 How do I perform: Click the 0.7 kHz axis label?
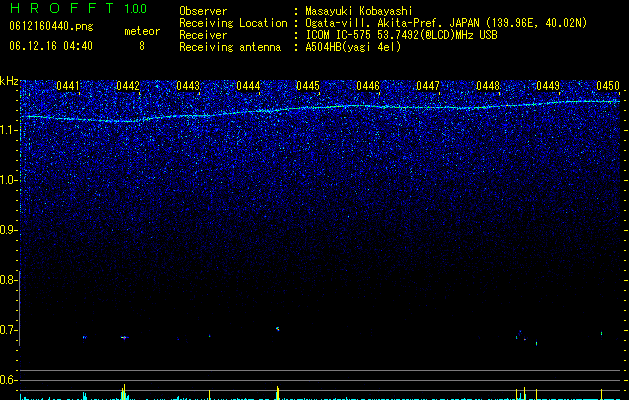tap(8, 330)
